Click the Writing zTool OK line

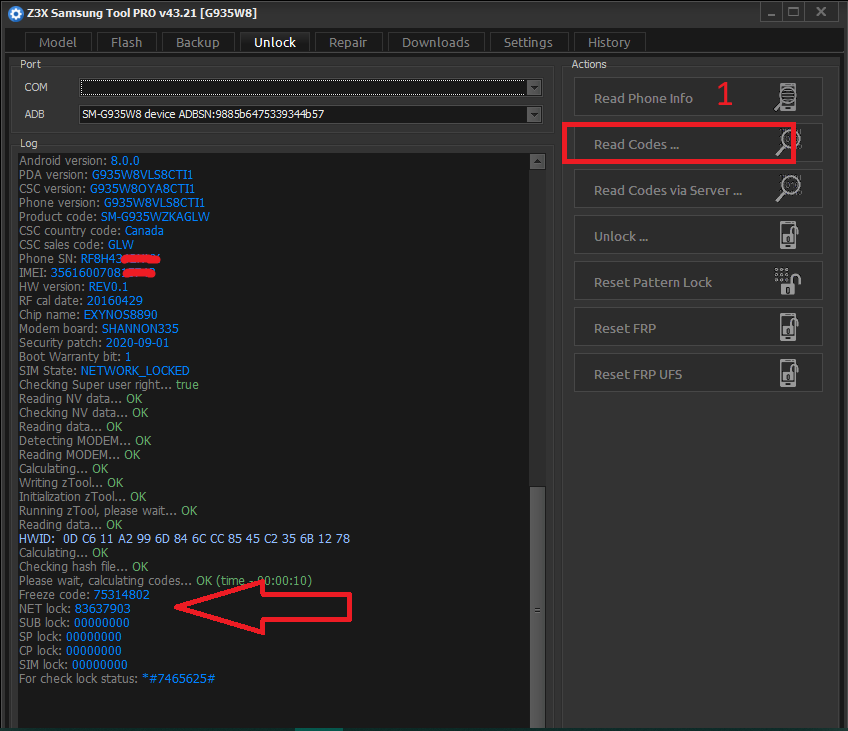pos(71,482)
